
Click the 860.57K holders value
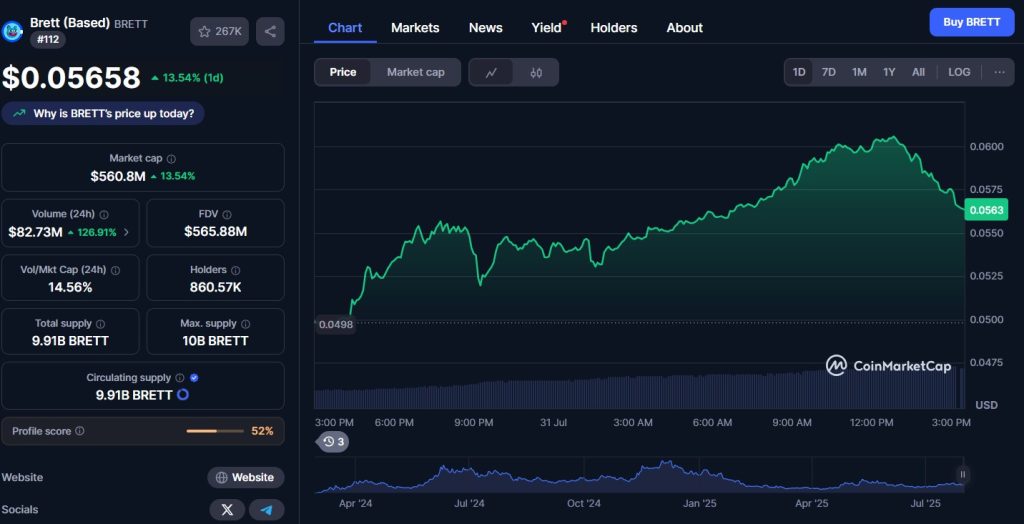point(216,287)
